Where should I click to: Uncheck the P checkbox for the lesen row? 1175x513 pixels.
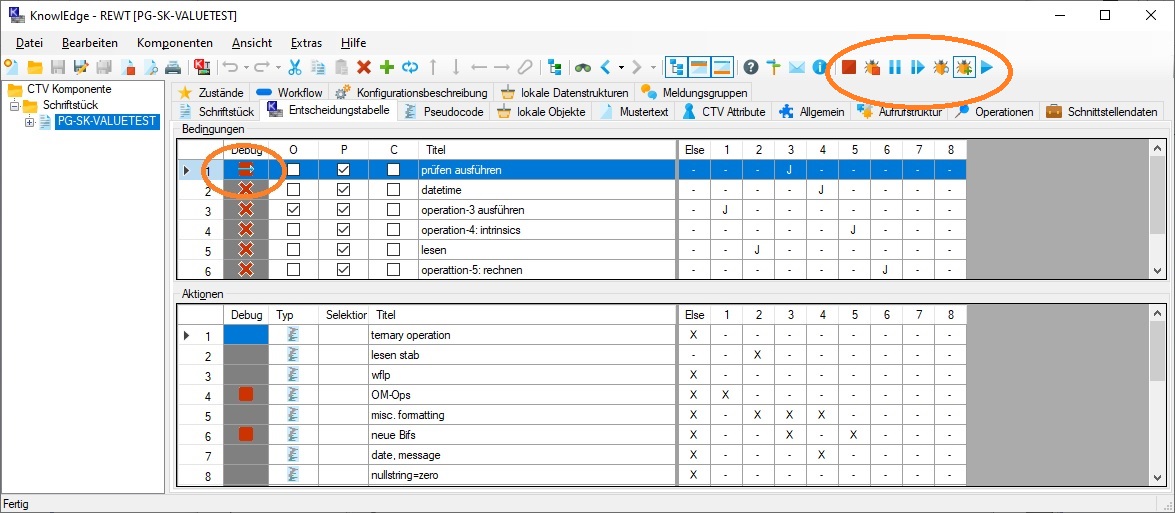tap(344, 250)
